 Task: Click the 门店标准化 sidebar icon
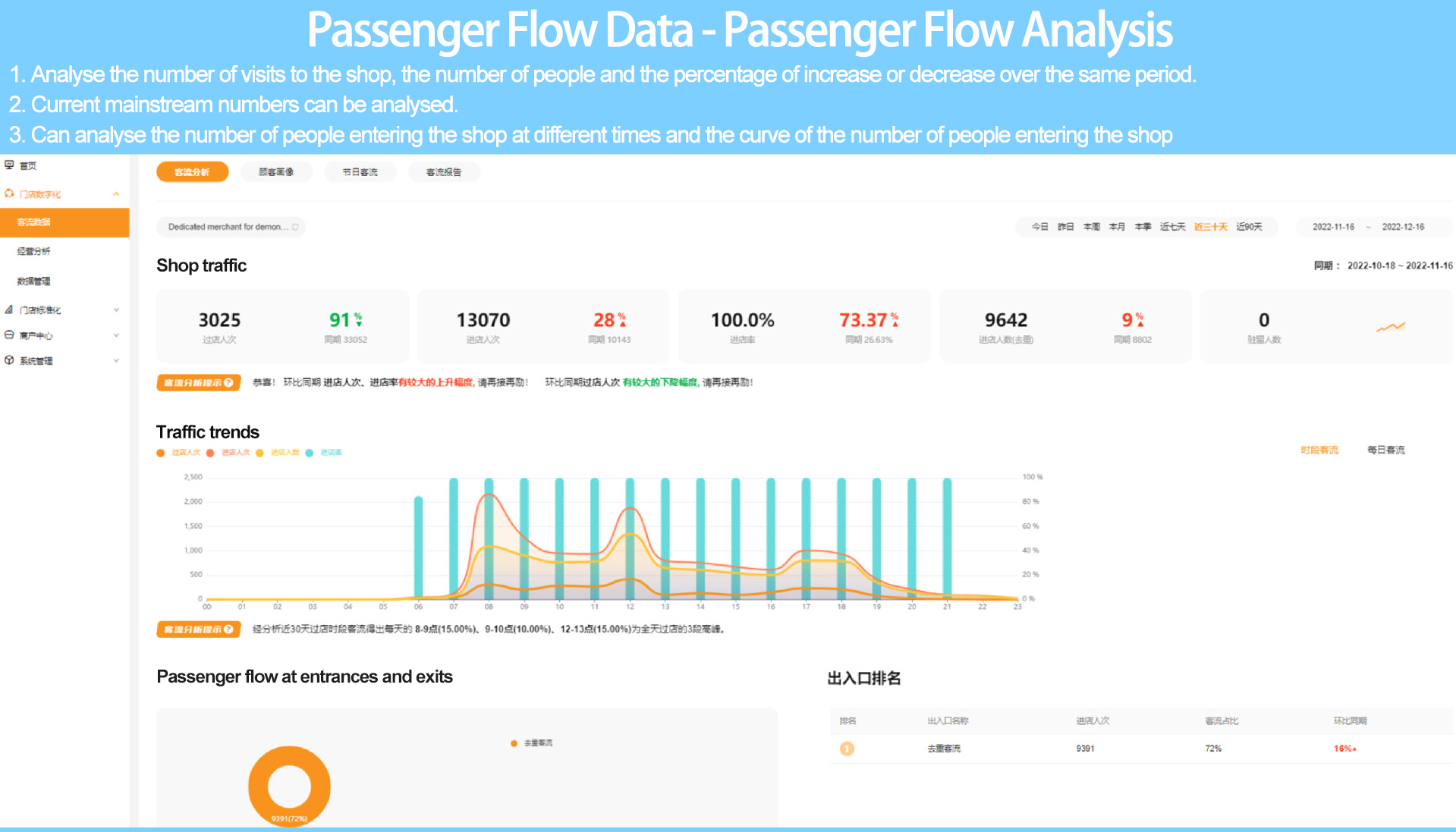coord(9,309)
